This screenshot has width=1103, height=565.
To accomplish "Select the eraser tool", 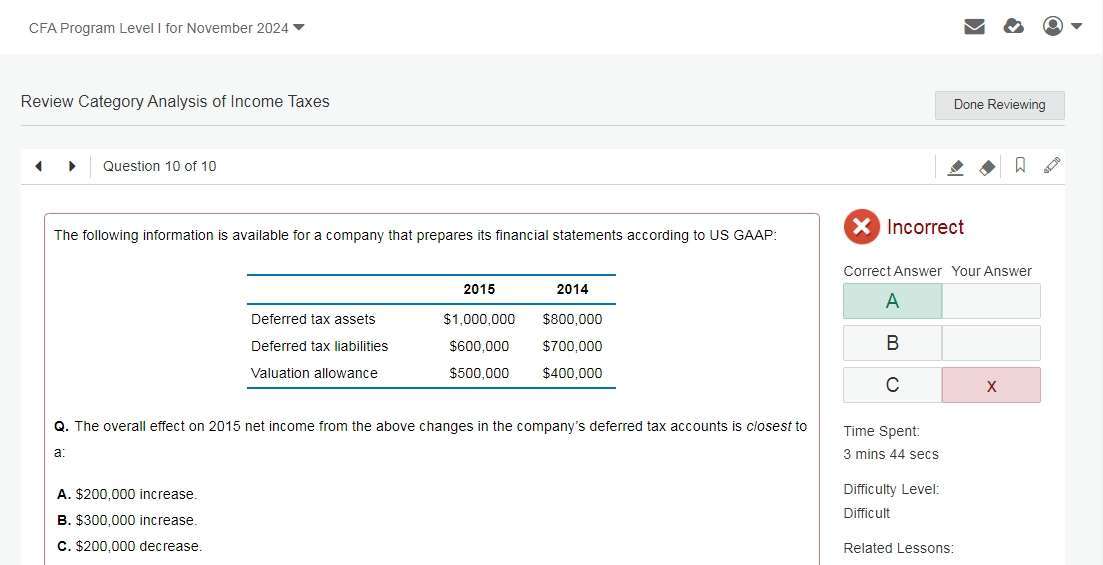I will click(987, 167).
